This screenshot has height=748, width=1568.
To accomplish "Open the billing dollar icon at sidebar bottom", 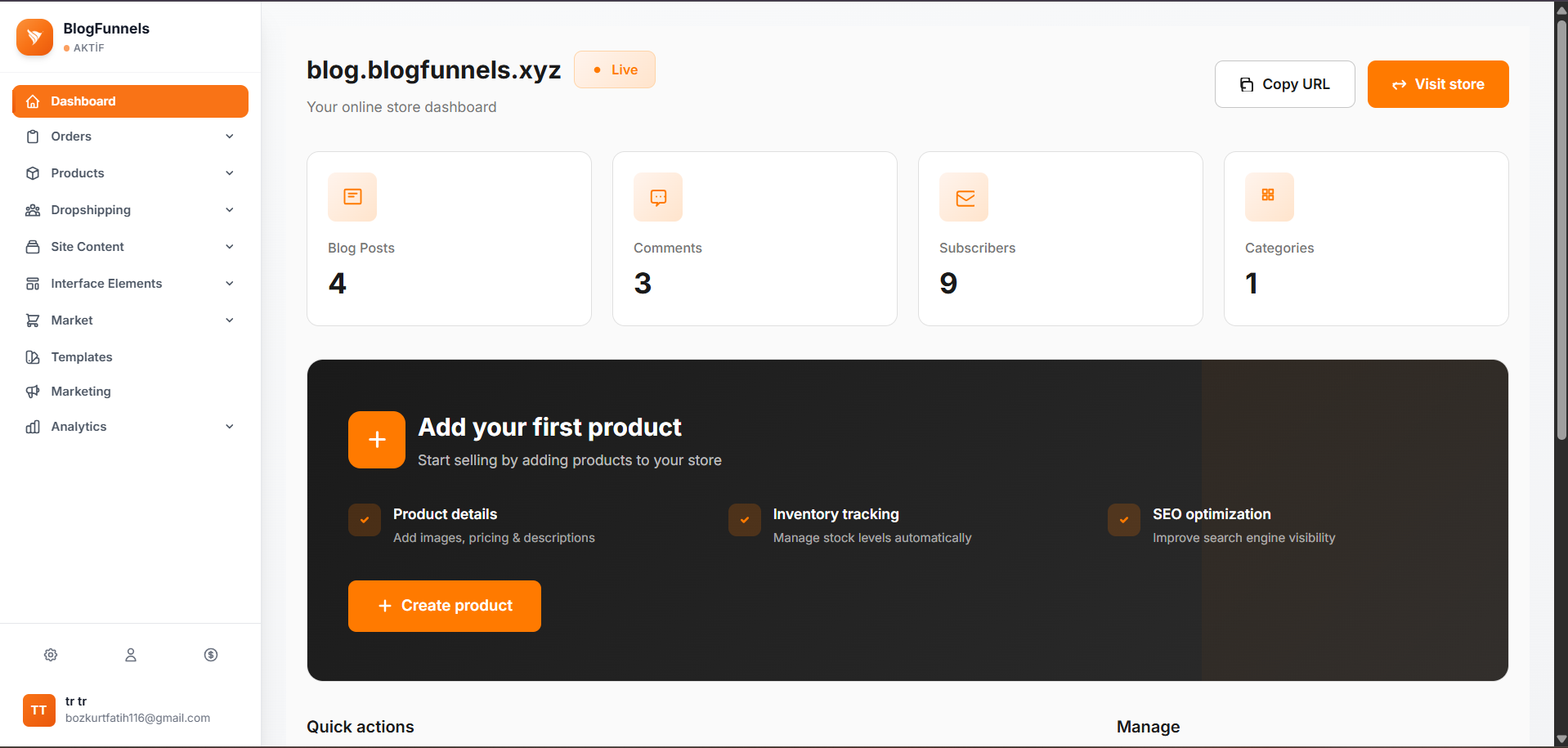I will (x=211, y=655).
